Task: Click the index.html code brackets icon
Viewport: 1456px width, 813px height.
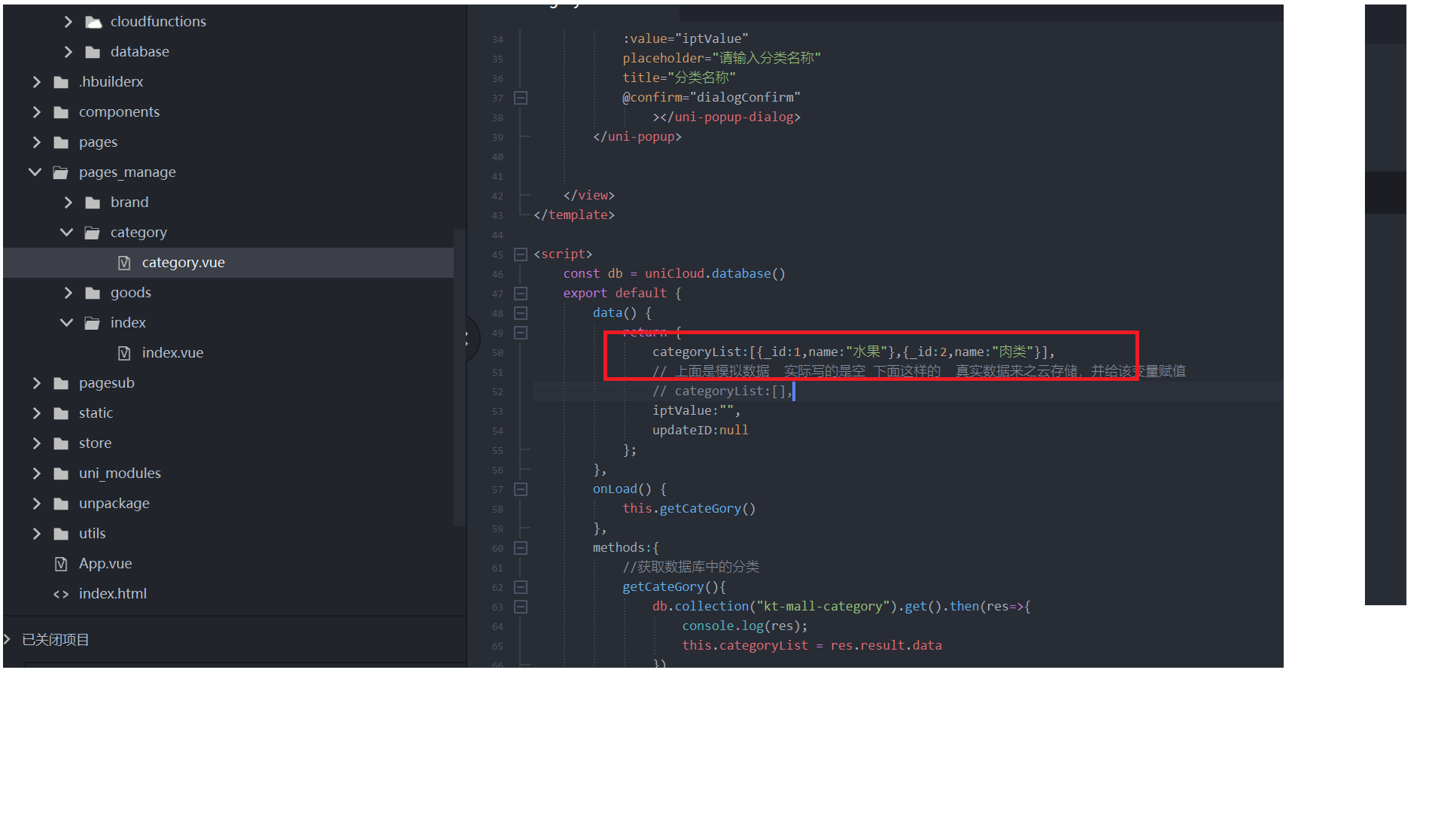Action: tap(61, 594)
